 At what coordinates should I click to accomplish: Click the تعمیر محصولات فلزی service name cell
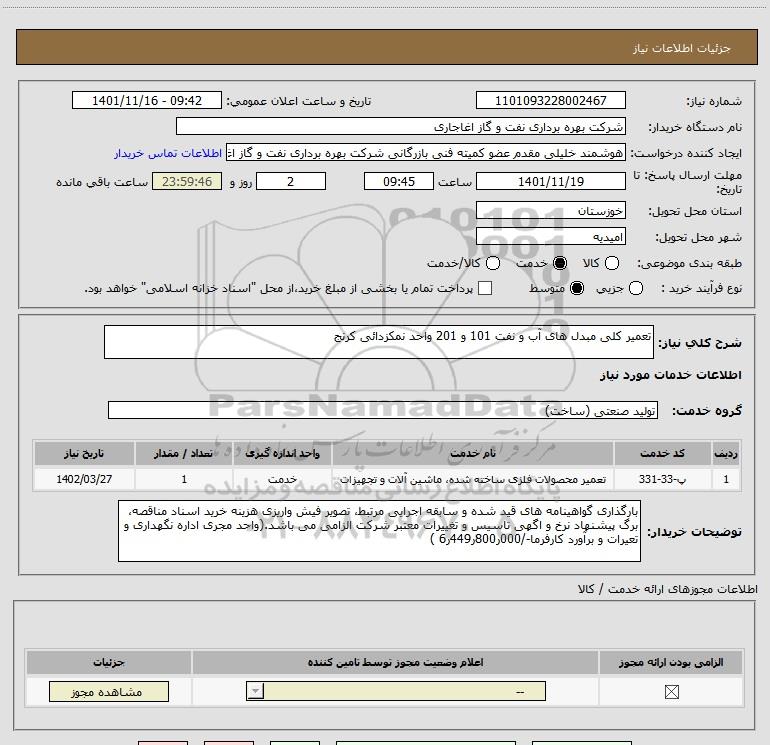472,479
